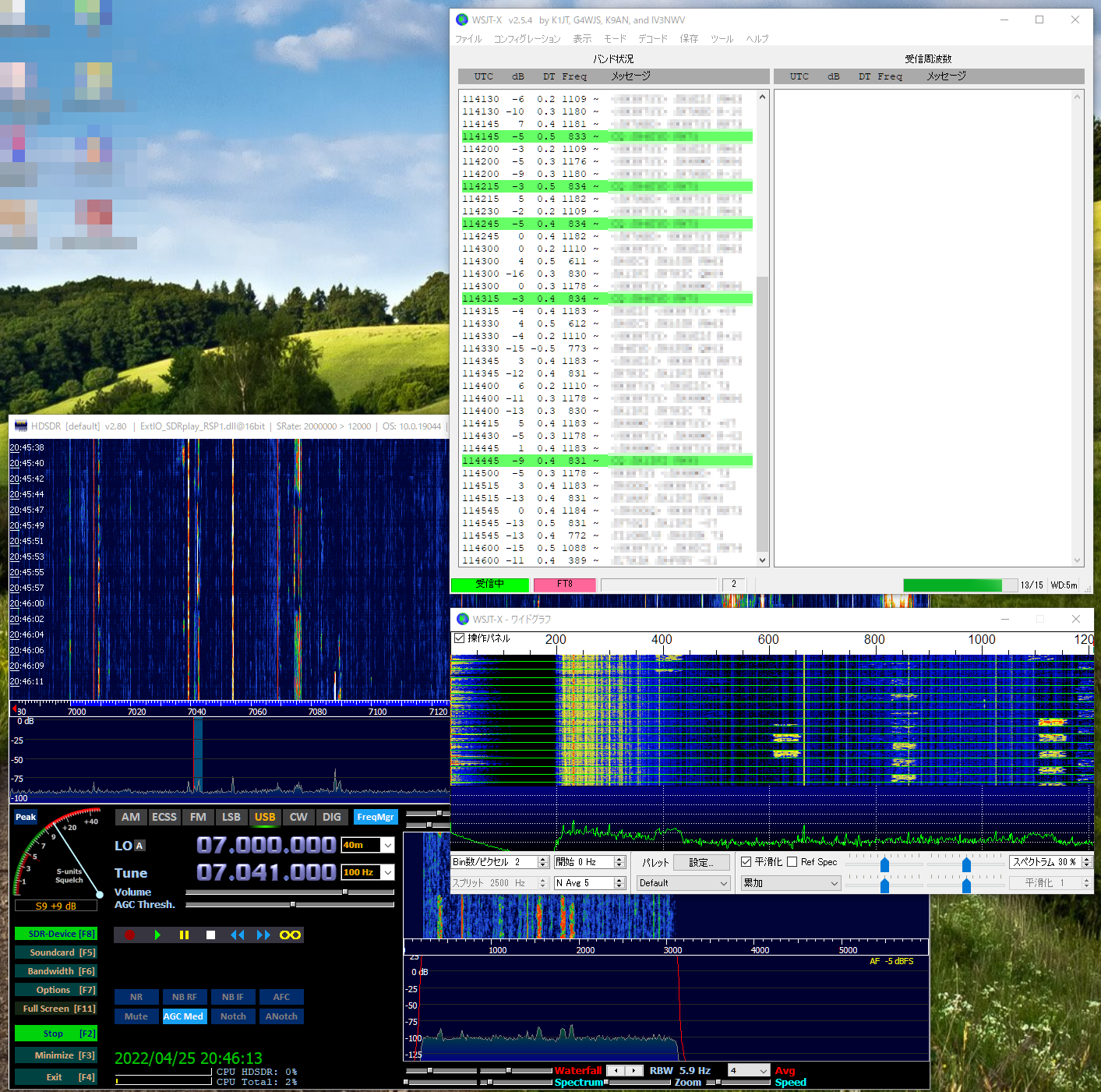The height and width of the screenshot is (1092, 1101).
Task: Click the blue rewind double-arrow icon
Action: (238, 935)
